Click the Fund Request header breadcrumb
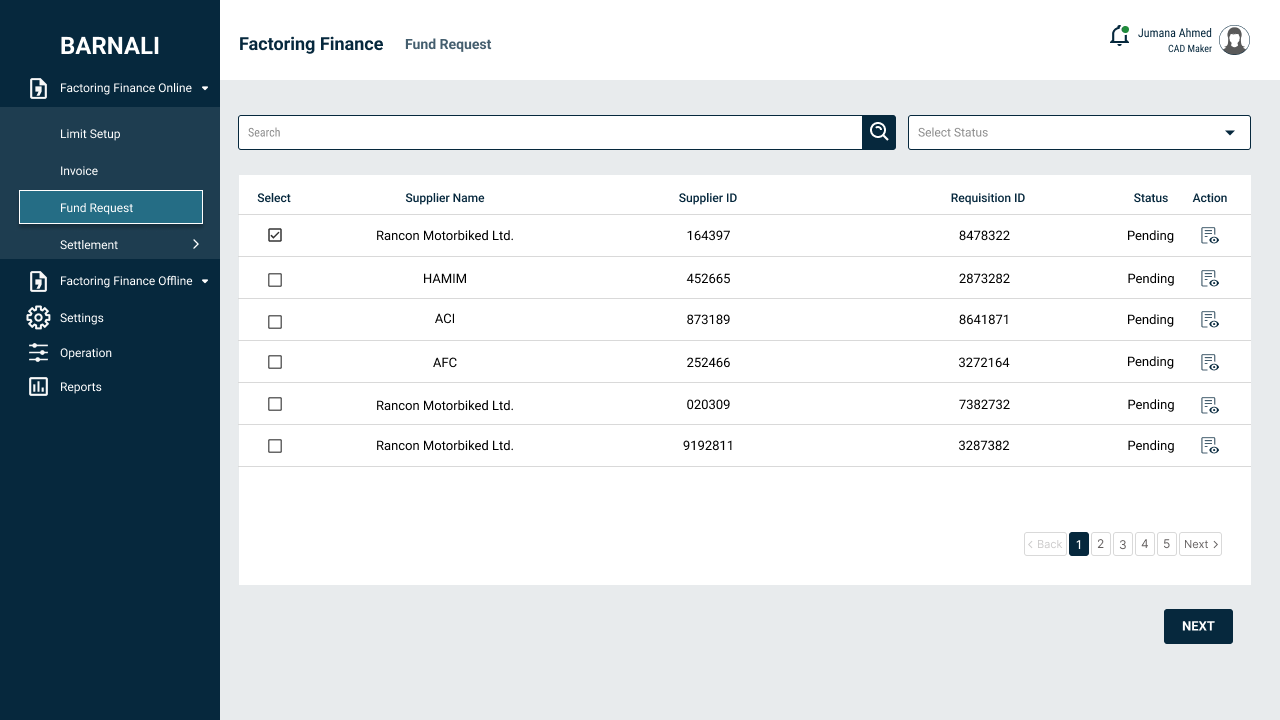The width and height of the screenshot is (1280, 720). click(x=448, y=44)
